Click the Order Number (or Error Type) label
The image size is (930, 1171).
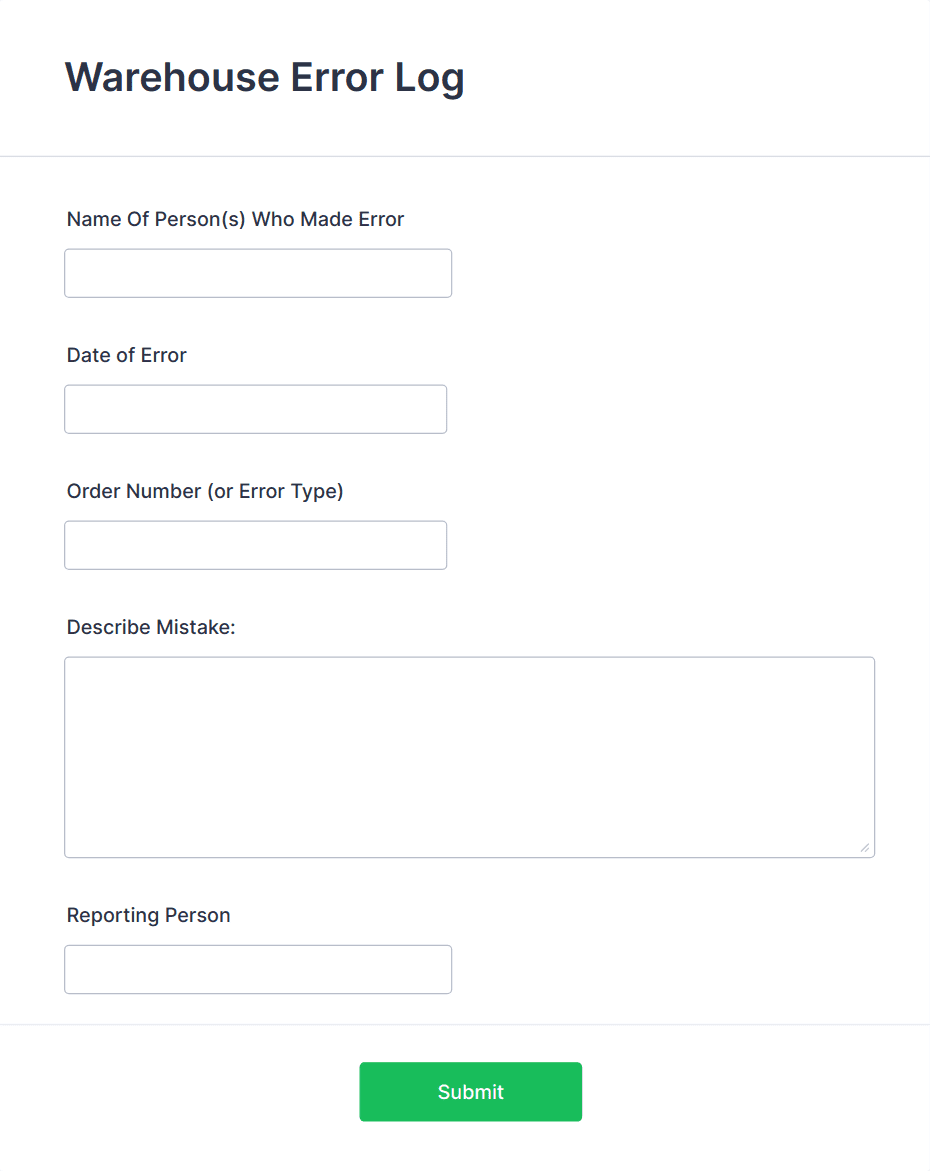204,491
